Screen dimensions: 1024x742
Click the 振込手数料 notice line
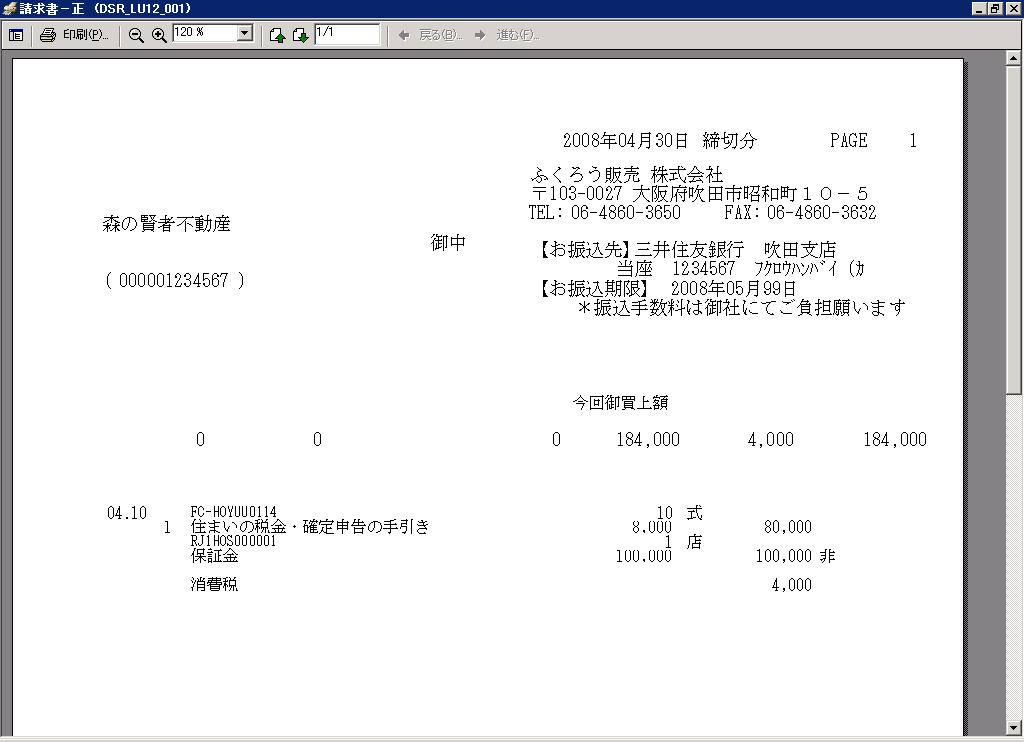pyautogui.click(x=742, y=307)
